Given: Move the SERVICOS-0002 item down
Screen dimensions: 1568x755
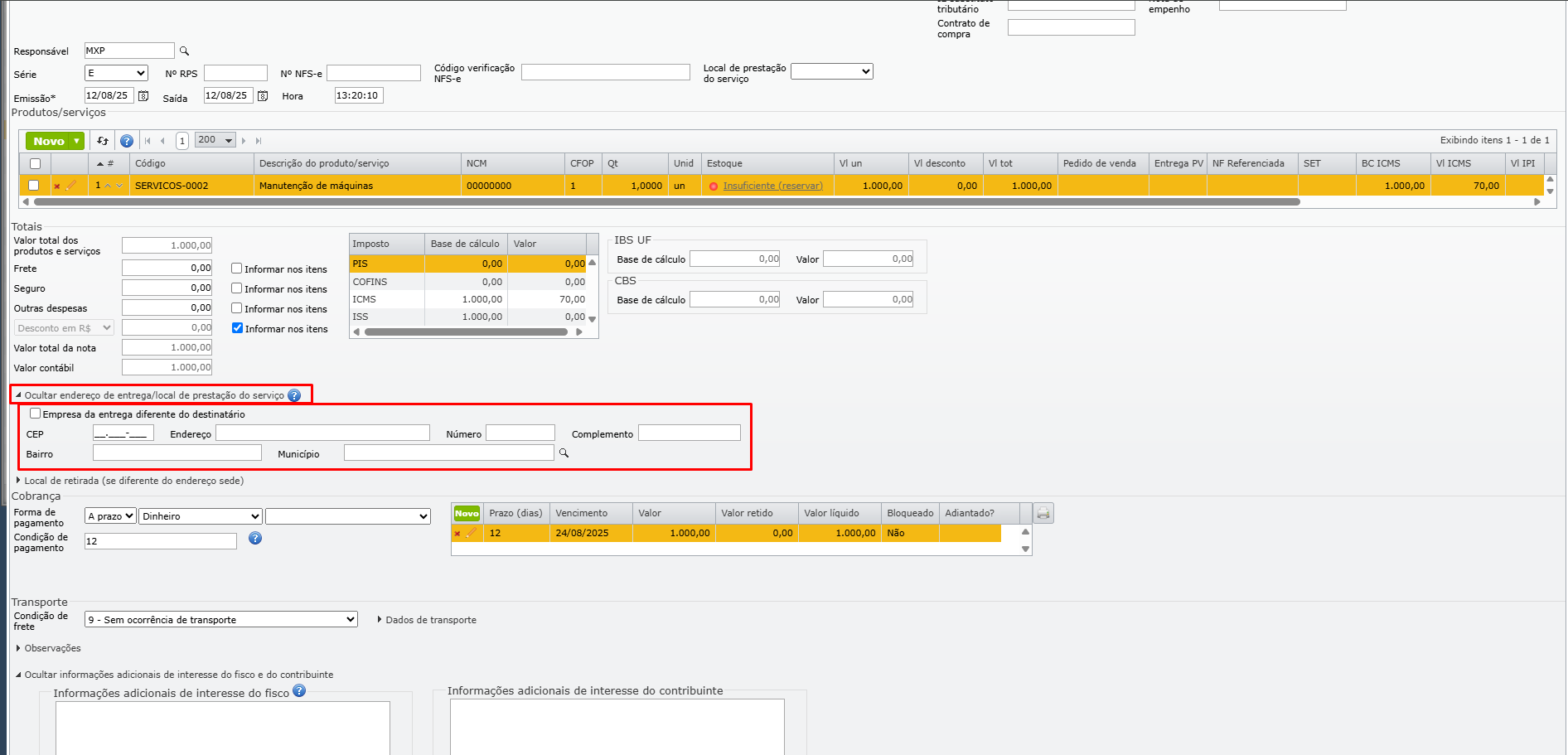Looking at the screenshot, I should [x=119, y=186].
